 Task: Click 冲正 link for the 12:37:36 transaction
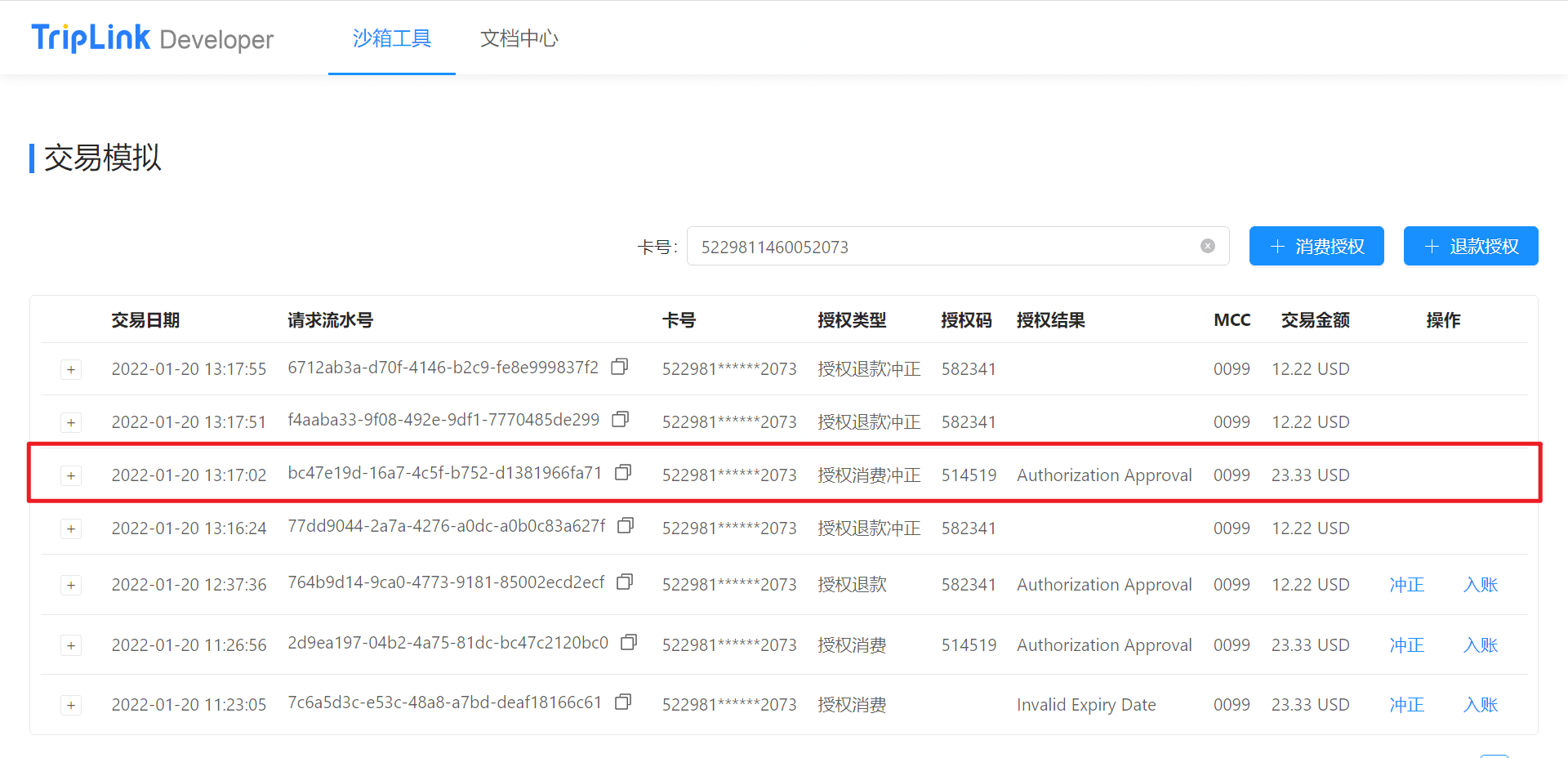point(1406,585)
